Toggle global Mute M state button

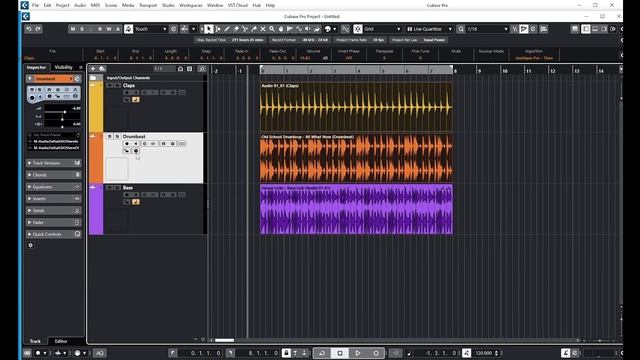(x=73, y=29)
